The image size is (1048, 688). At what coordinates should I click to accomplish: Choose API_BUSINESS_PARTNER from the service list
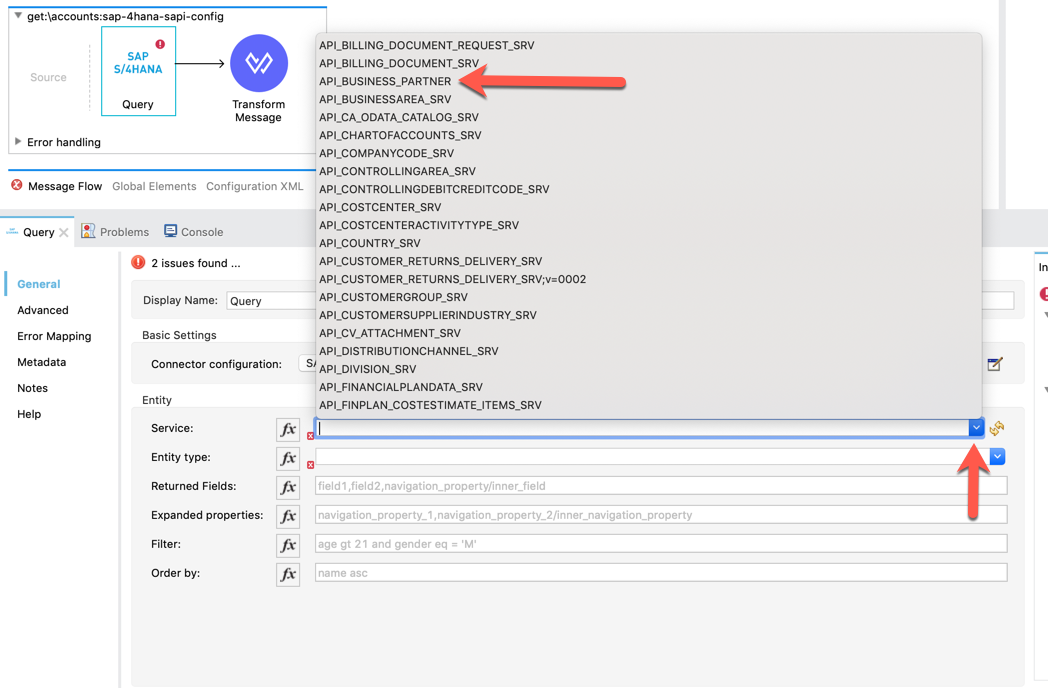click(x=385, y=82)
